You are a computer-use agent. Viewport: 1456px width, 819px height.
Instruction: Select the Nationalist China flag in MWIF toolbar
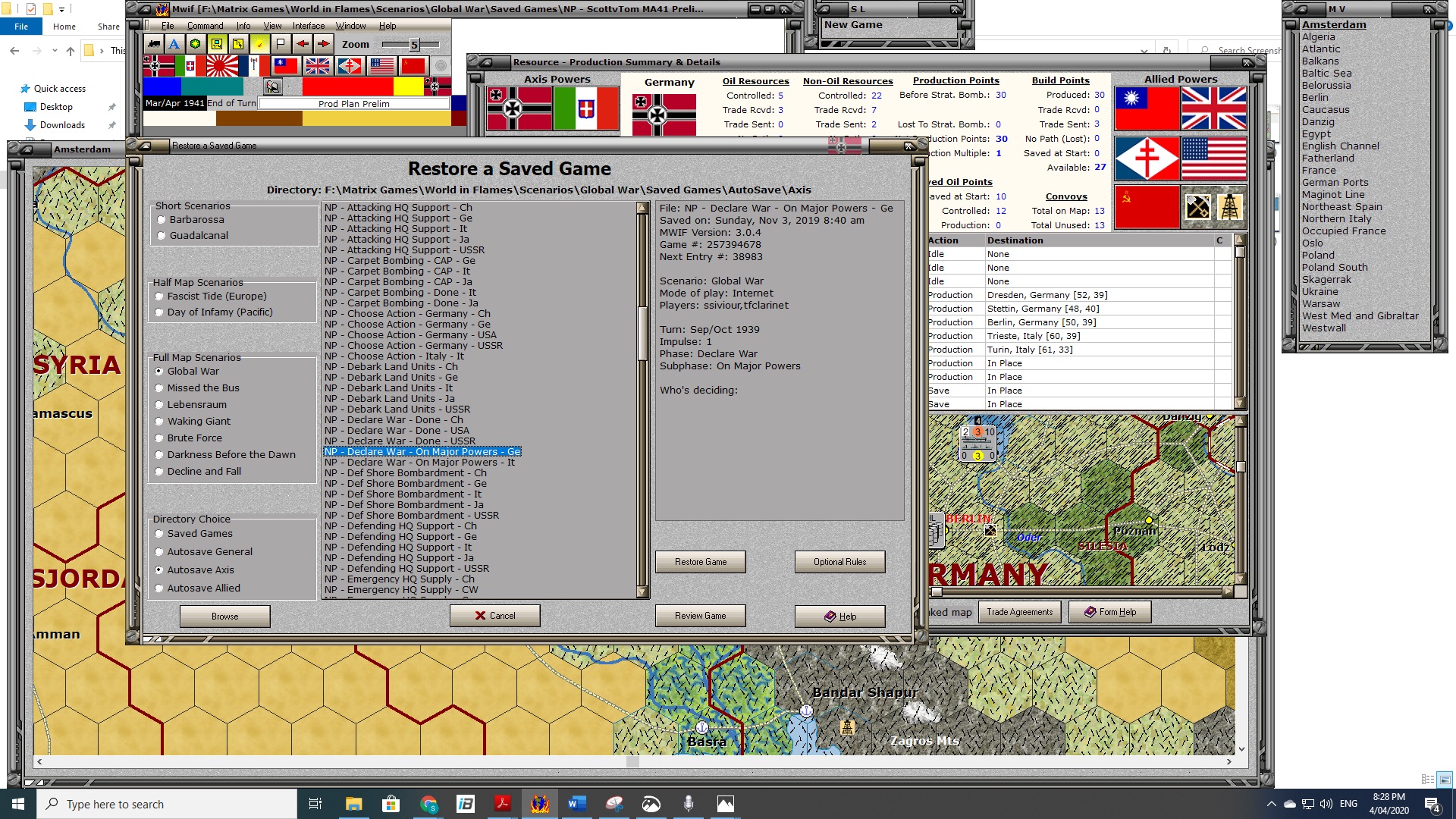(286, 66)
